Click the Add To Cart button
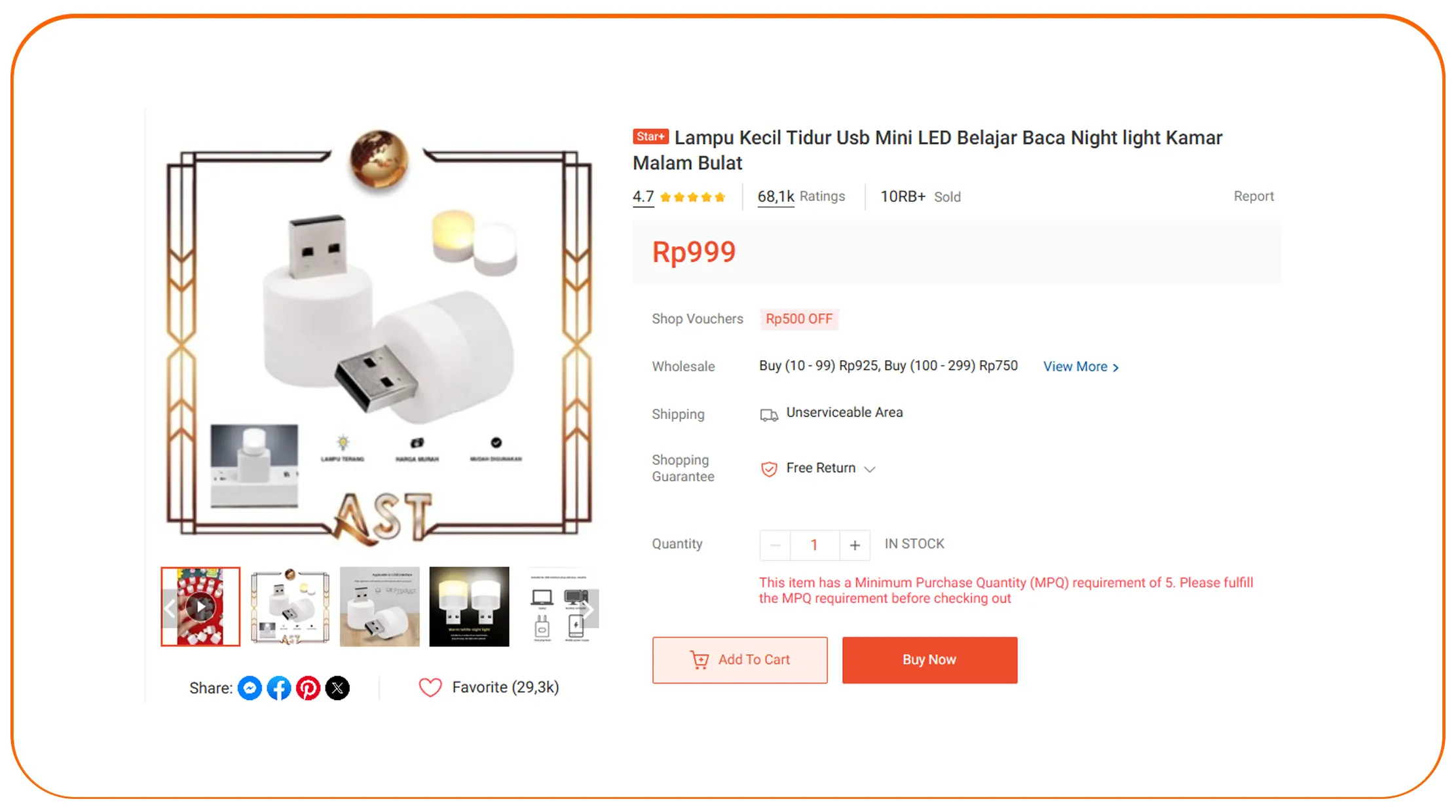Image resolution: width=1456 pixels, height=812 pixels. coord(739,660)
